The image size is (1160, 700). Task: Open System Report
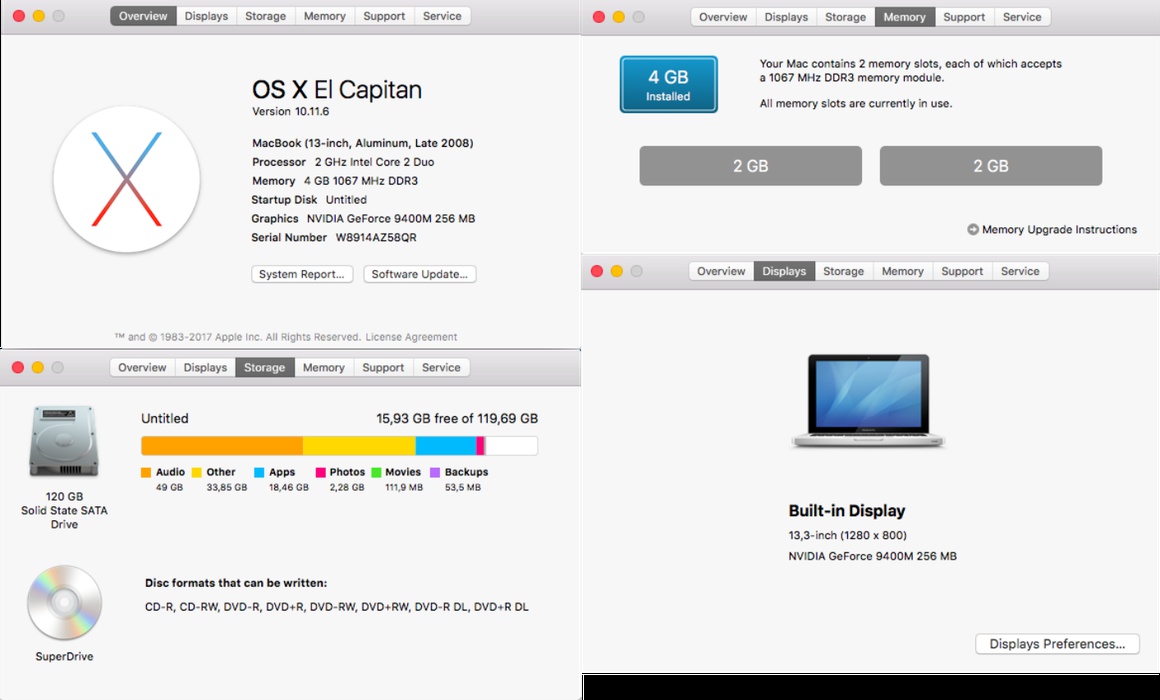click(302, 274)
